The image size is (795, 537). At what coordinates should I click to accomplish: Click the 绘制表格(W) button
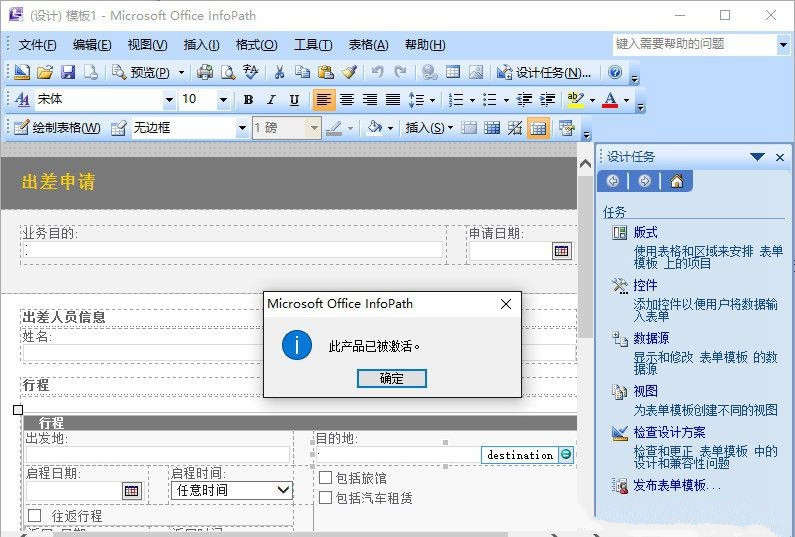click(57, 128)
